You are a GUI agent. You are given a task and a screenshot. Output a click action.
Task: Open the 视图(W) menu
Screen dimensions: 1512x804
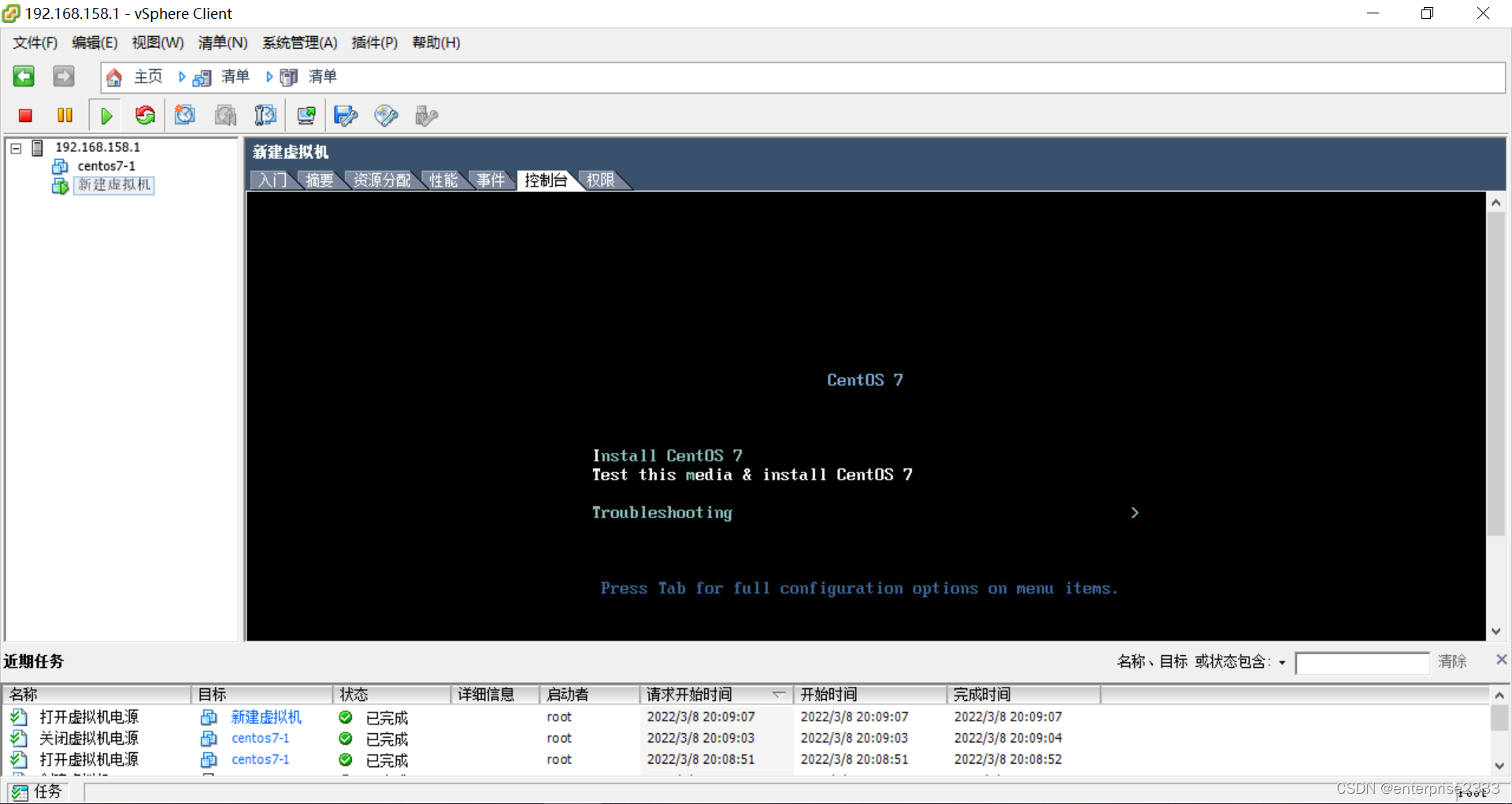[x=157, y=43]
